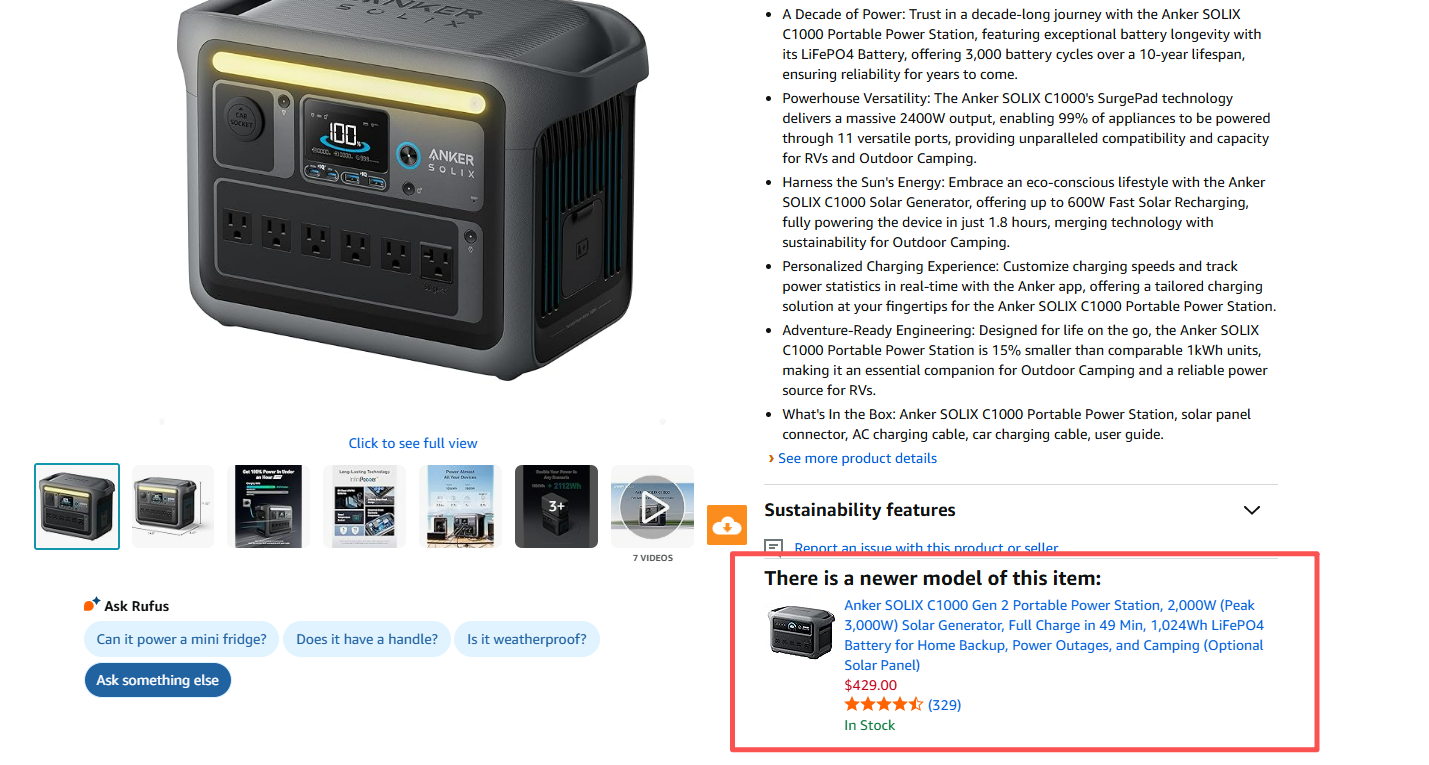
Task: Open the Anker SOLIX C1000 Gen 2 link
Action: [x=1054, y=635]
